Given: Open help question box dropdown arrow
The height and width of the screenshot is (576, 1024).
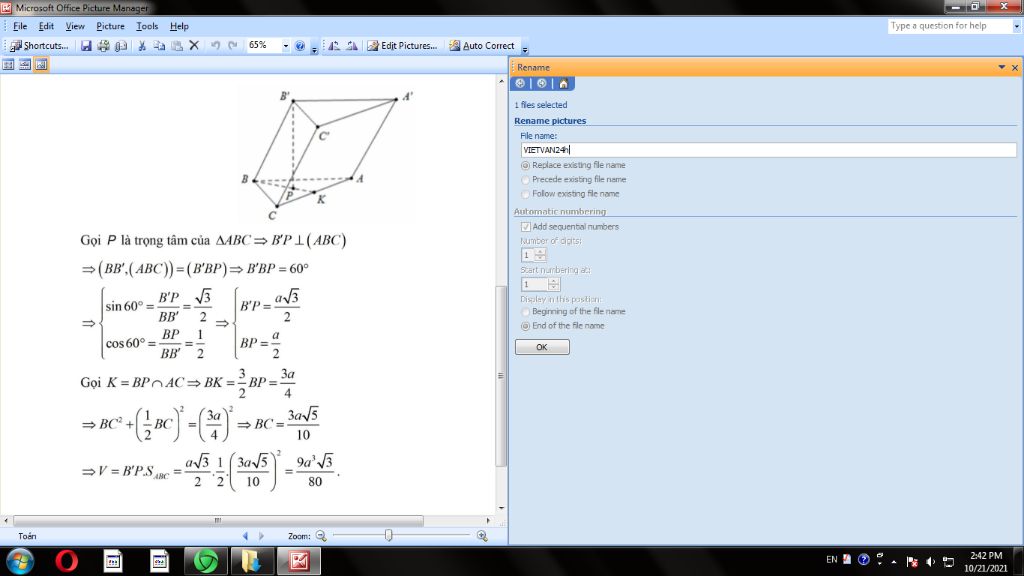Looking at the screenshot, I should 1016,26.
